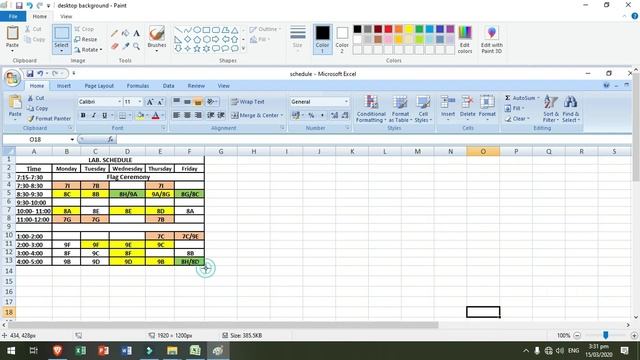Pick the Fill with color bucket tool
This screenshot has height=360, width=640.
pyautogui.click(x=125, y=33)
